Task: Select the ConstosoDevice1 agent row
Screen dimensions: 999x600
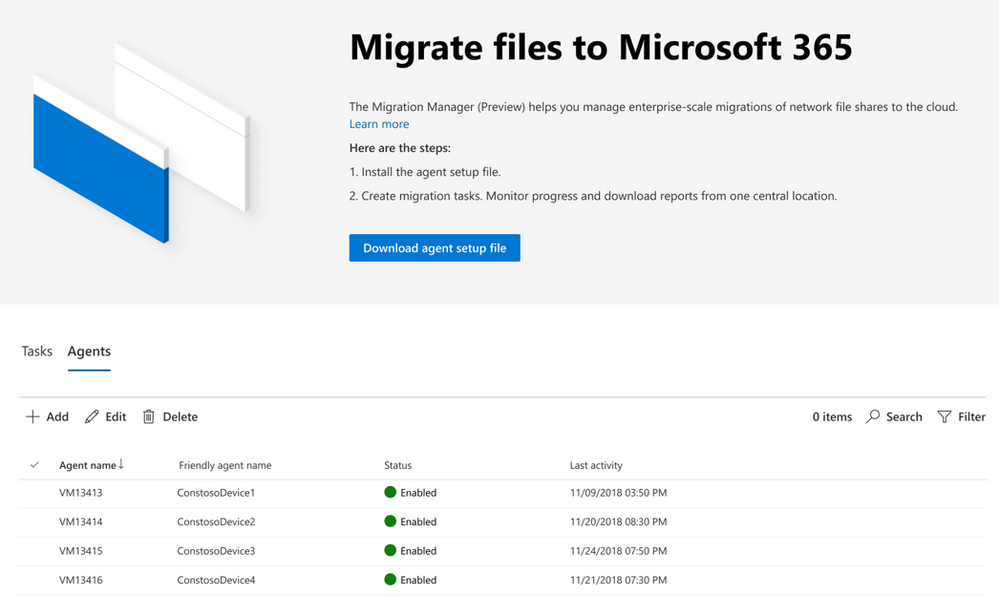Action: coord(216,493)
